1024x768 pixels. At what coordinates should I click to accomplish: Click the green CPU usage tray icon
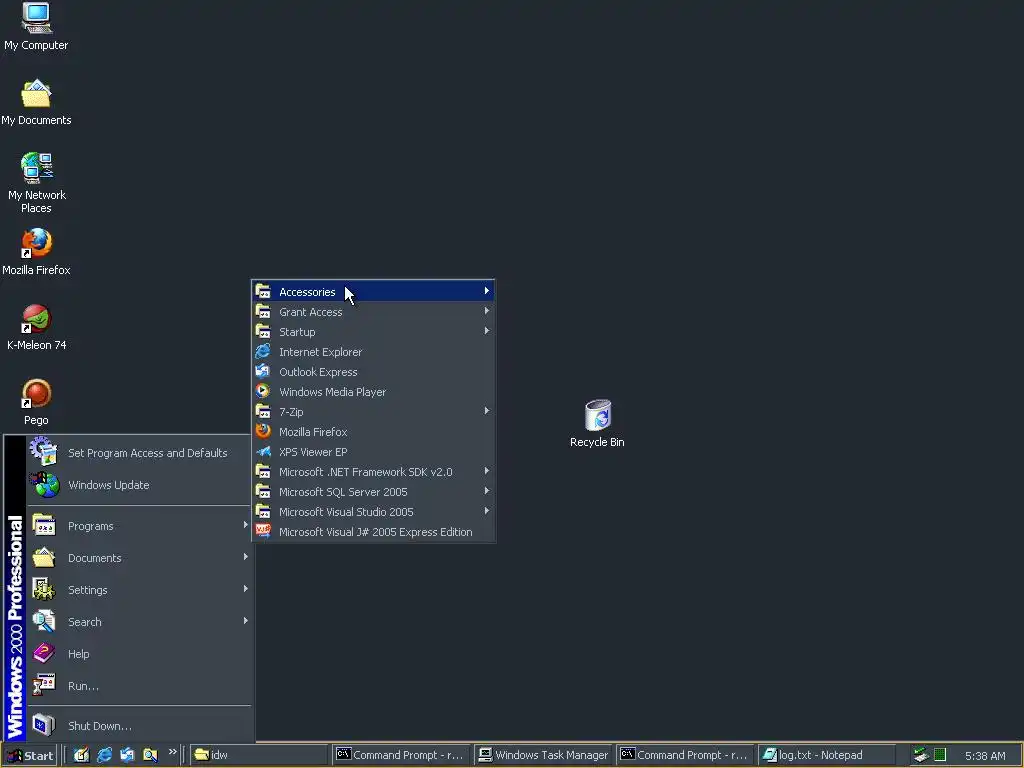pos(940,755)
